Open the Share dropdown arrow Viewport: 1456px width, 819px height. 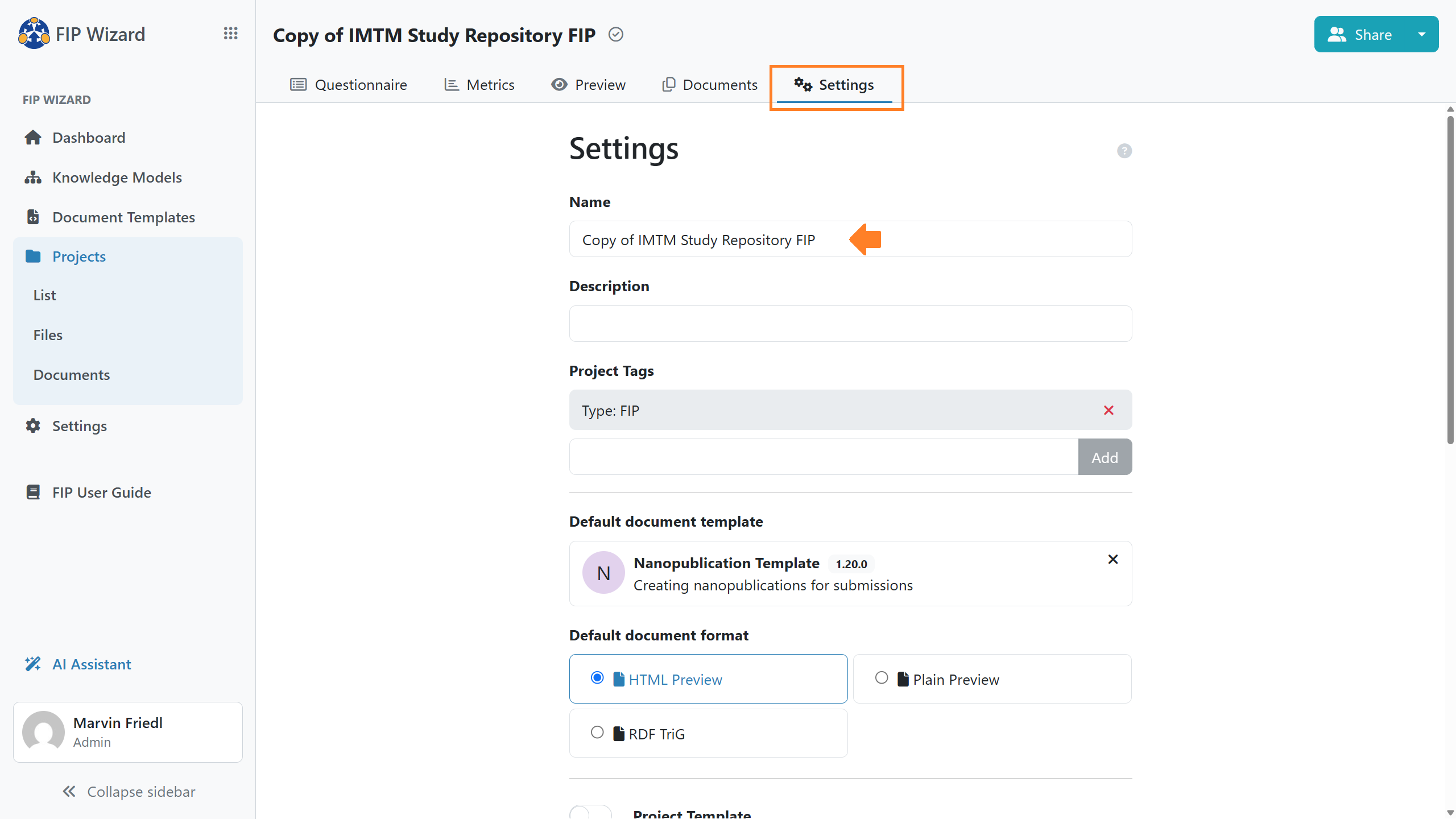pos(1422,34)
